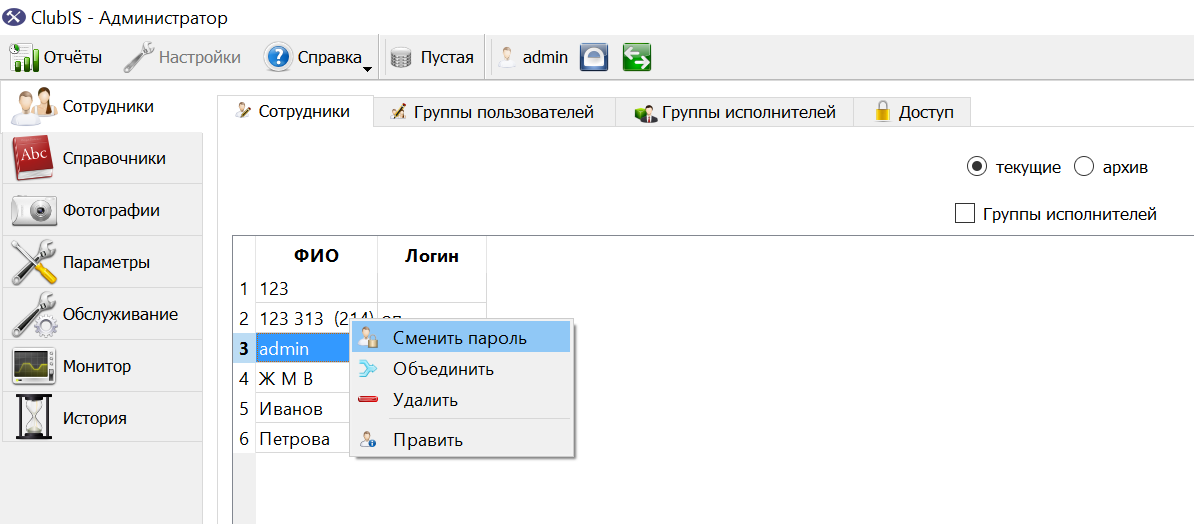Select the employee row 123 313 (214)
The width and height of the screenshot is (1194, 524).
pos(316,318)
